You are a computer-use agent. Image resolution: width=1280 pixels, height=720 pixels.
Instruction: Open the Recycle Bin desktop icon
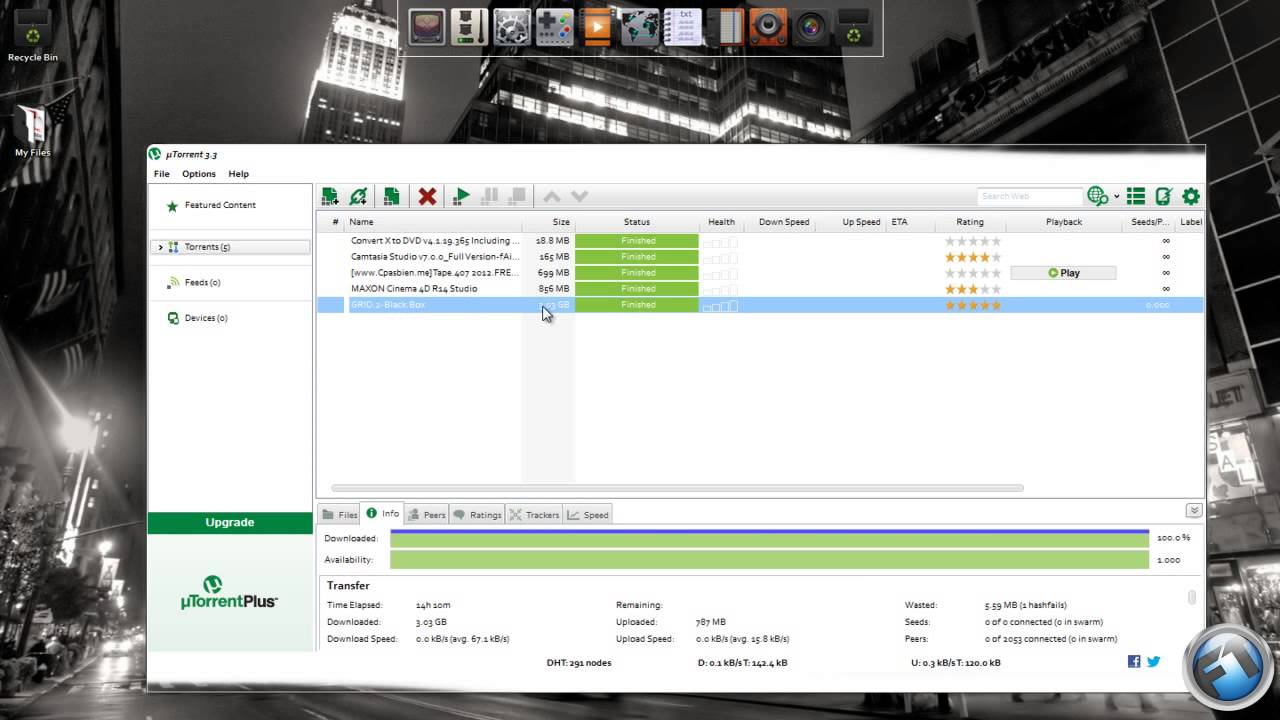tap(33, 36)
